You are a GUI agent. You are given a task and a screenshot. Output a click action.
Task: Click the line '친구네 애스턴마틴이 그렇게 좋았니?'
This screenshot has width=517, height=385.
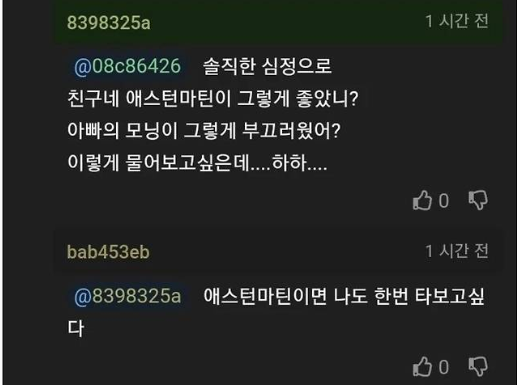(213, 98)
